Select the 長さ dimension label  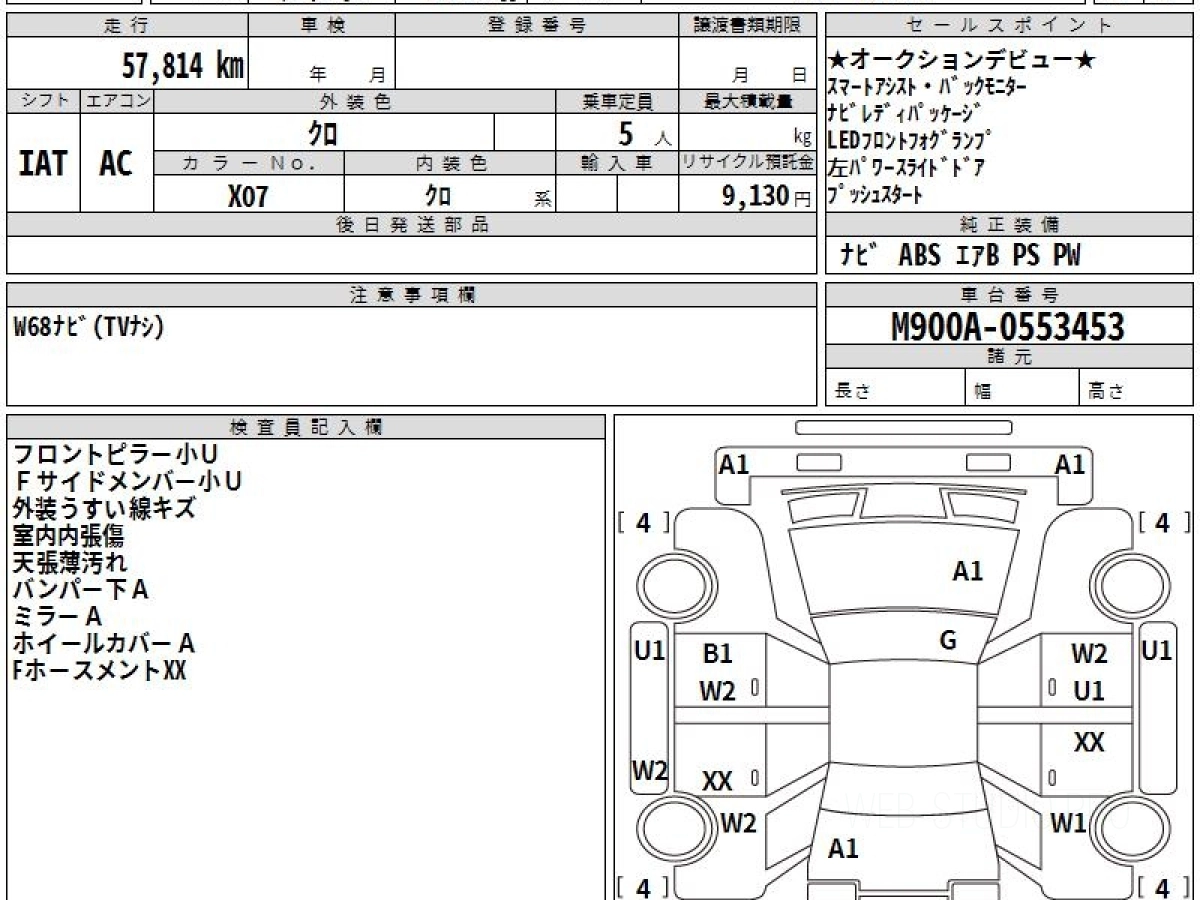pyautogui.click(x=853, y=392)
